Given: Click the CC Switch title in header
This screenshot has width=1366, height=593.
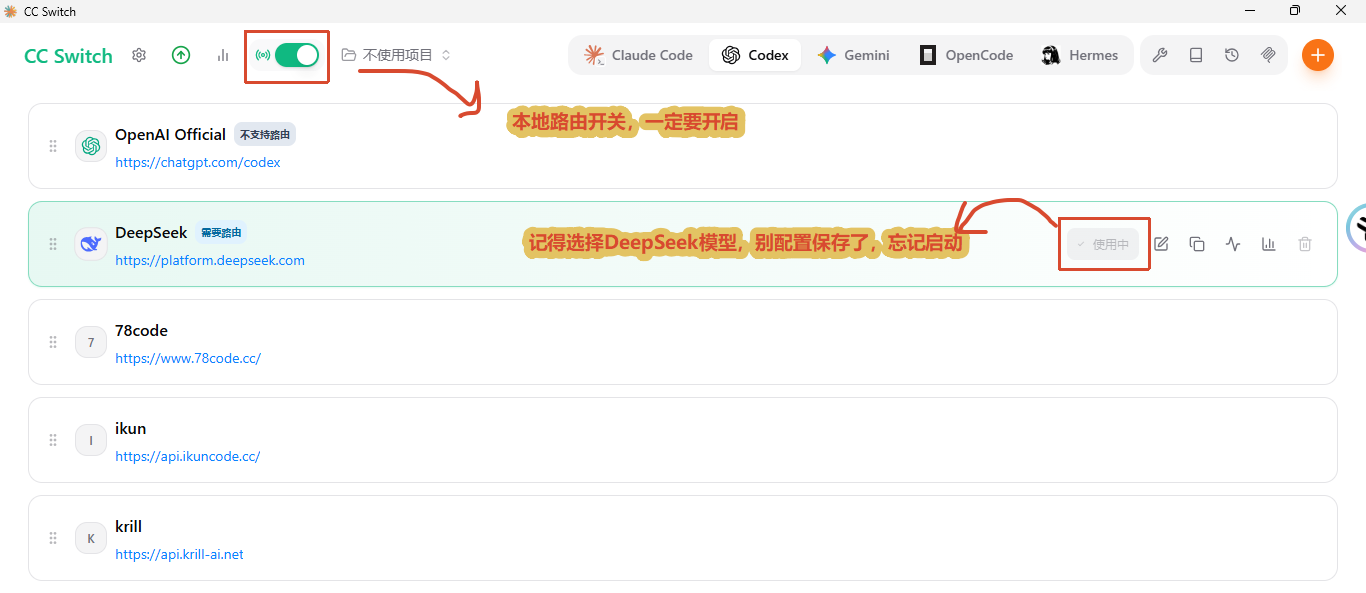Looking at the screenshot, I should 68,56.
